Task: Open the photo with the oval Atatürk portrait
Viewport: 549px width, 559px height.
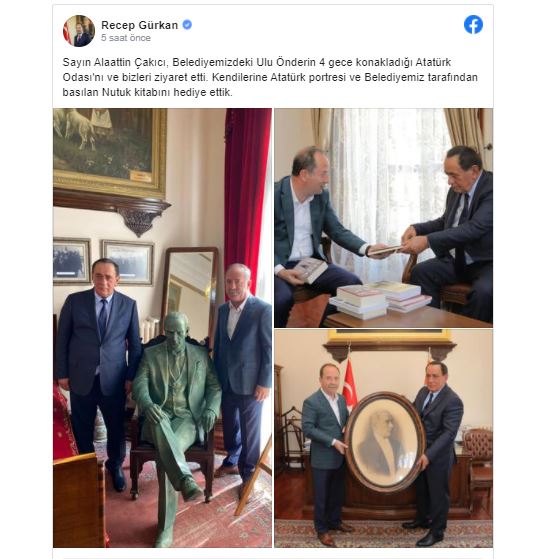Action: tap(383, 439)
